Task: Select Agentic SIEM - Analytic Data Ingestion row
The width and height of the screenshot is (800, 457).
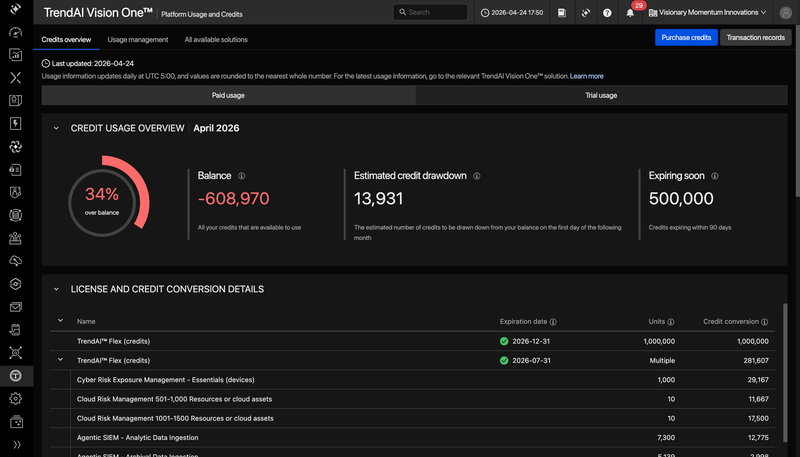Action: click(412, 438)
